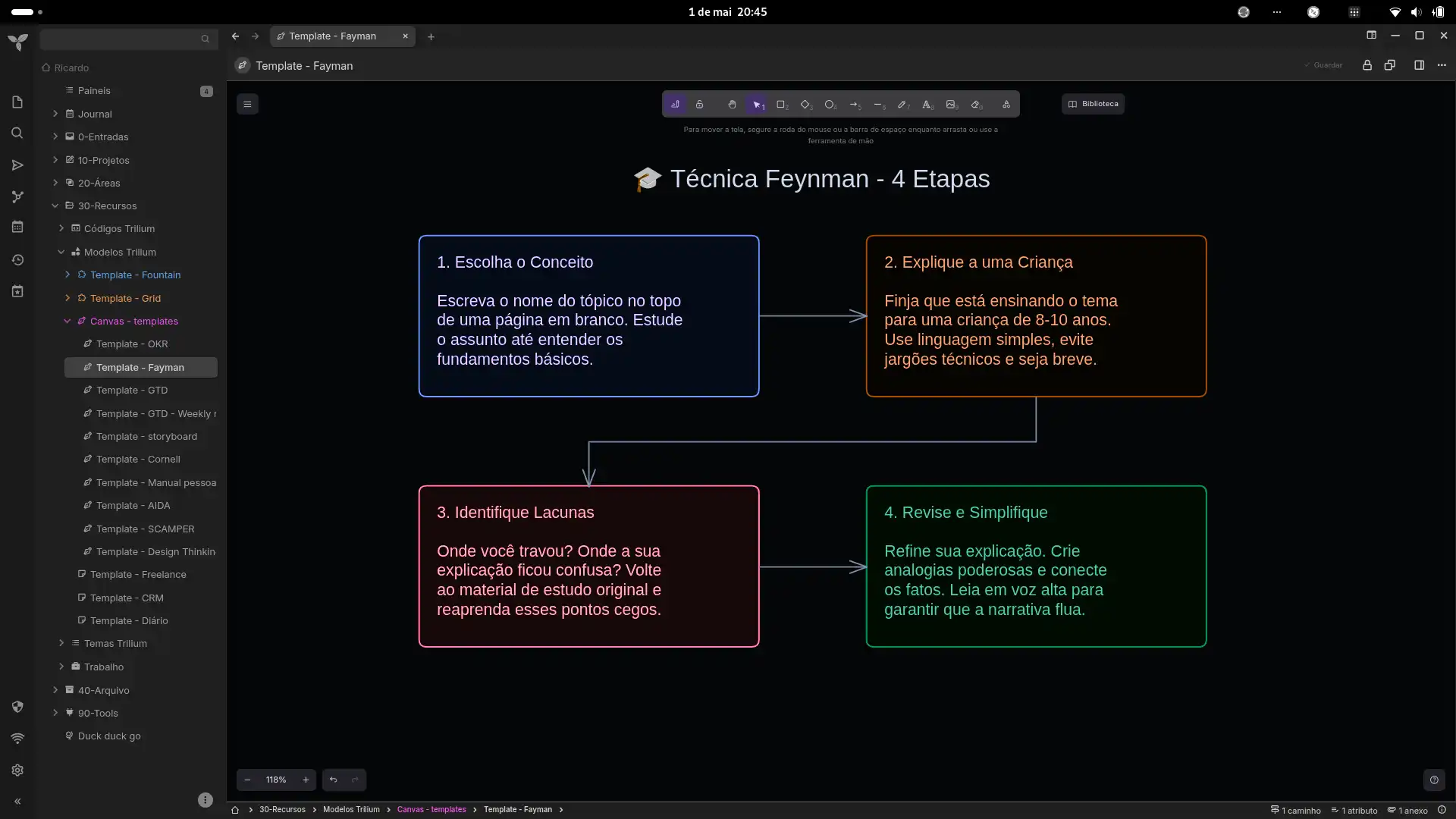Open today's journal note launcher icon
Screen dimensions: 1456x819
click(x=17, y=291)
